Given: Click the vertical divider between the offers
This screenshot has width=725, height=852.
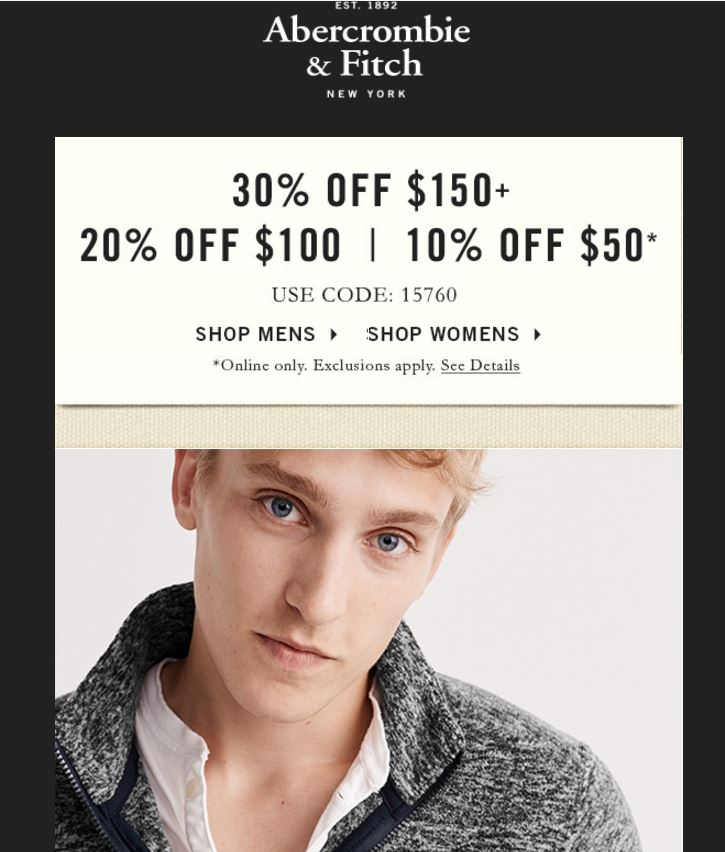Looking at the screenshot, I should pos(373,245).
